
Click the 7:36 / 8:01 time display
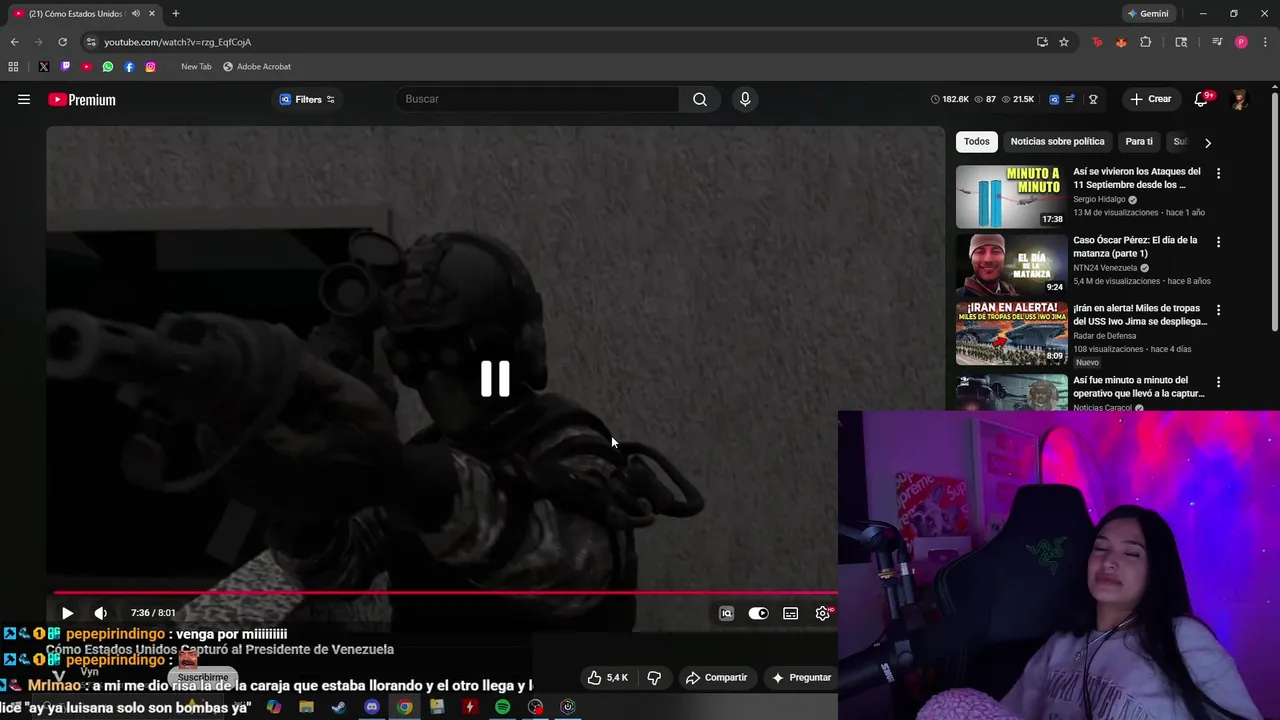153,613
